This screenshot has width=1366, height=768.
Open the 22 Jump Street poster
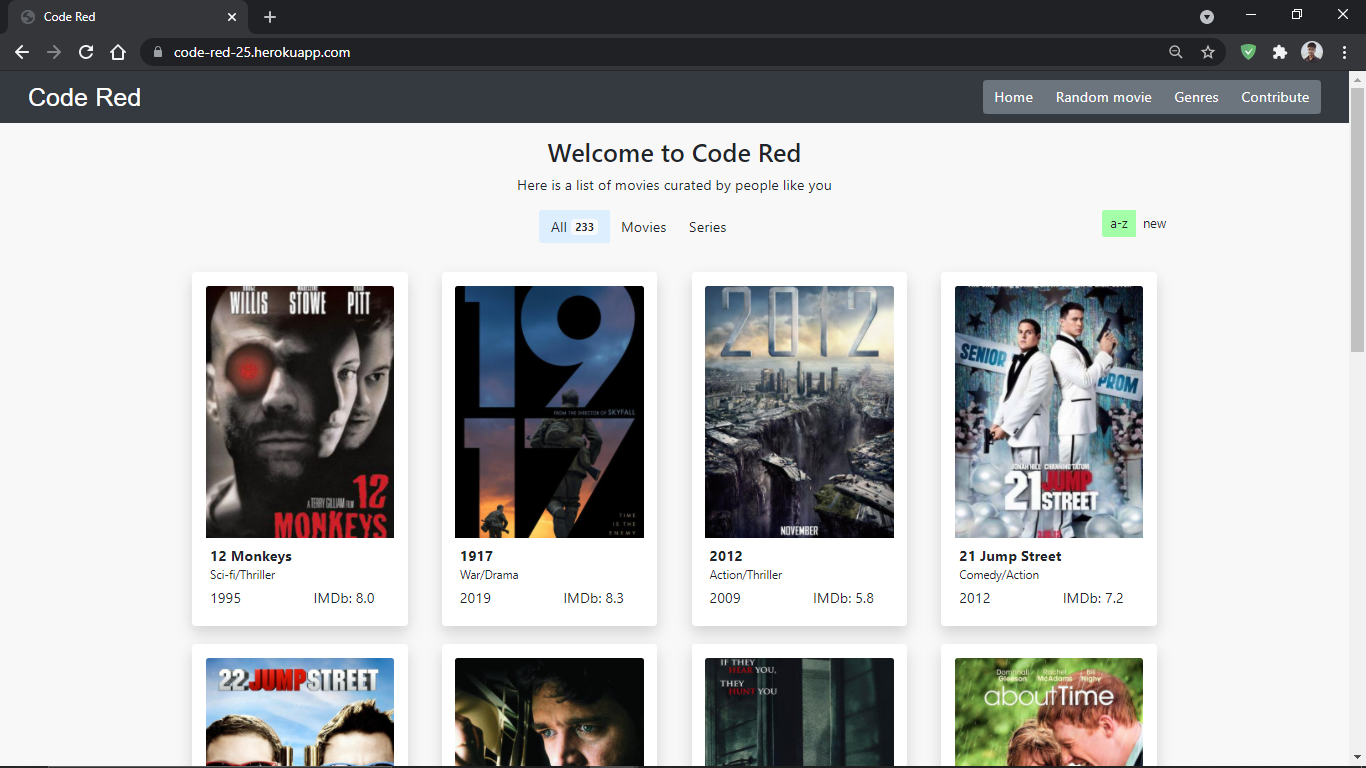coord(300,713)
